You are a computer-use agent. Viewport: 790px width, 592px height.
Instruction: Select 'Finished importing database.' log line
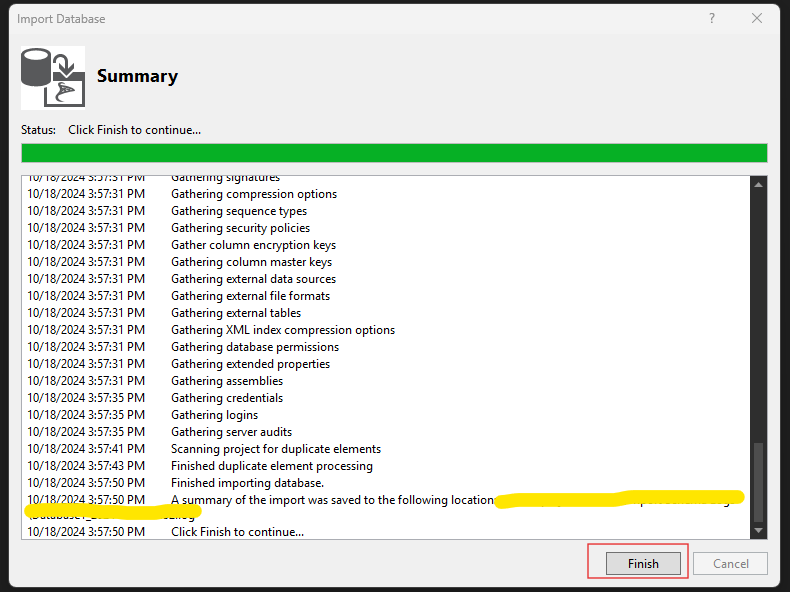(x=247, y=483)
